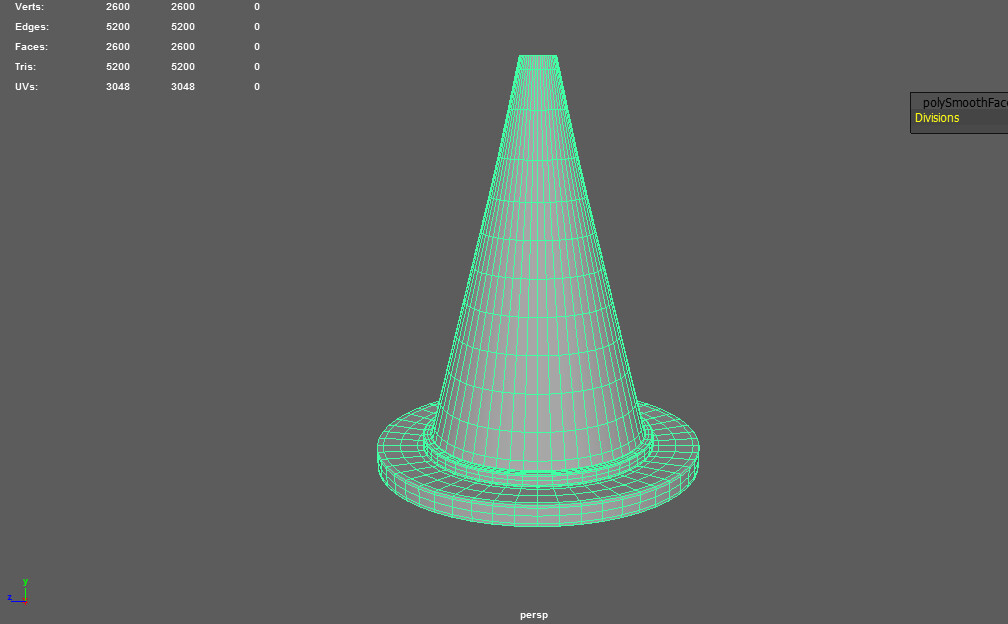This screenshot has width=1008, height=624.
Task: Click the Divisions label text
Action: [x=936, y=117]
